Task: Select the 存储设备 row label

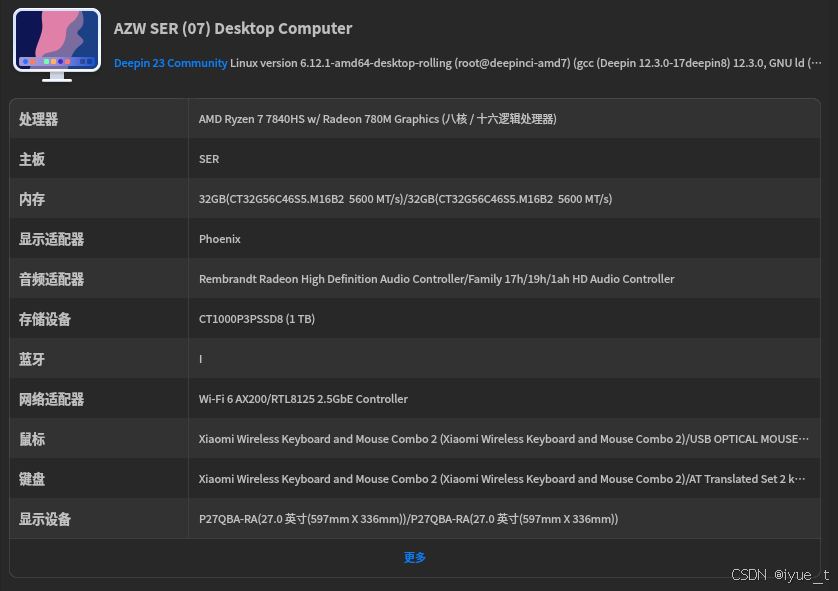Action: pos(45,320)
